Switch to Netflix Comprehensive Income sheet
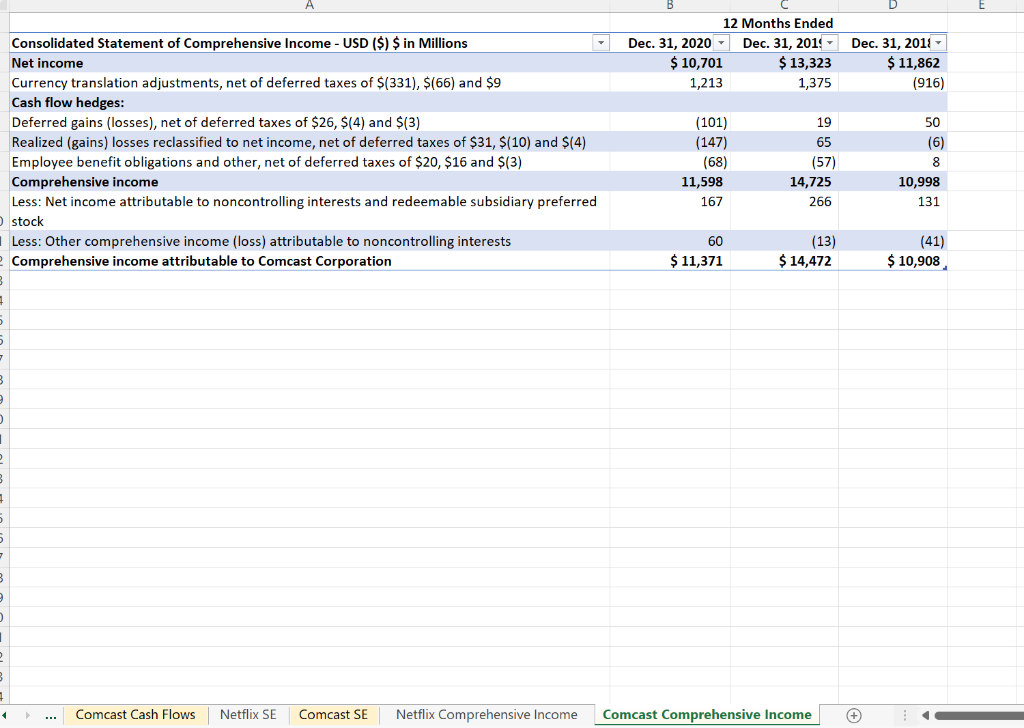The width and height of the screenshot is (1024, 728). 487,714
